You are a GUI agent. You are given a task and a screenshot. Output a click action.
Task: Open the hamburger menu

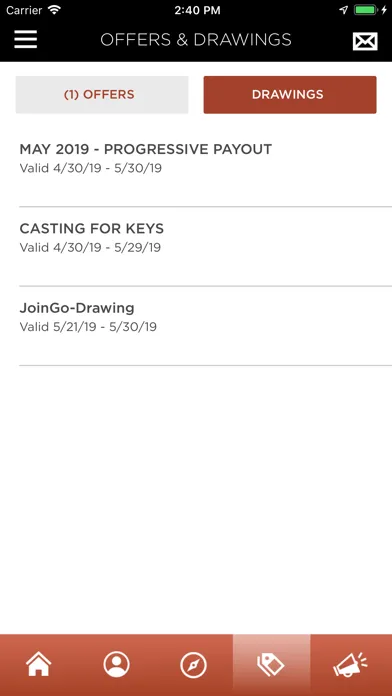point(26,40)
